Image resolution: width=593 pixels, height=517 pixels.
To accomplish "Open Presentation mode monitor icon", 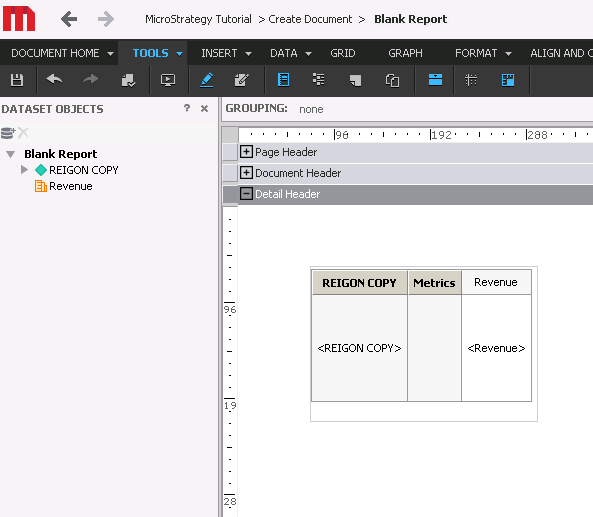I will click(x=168, y=80).
